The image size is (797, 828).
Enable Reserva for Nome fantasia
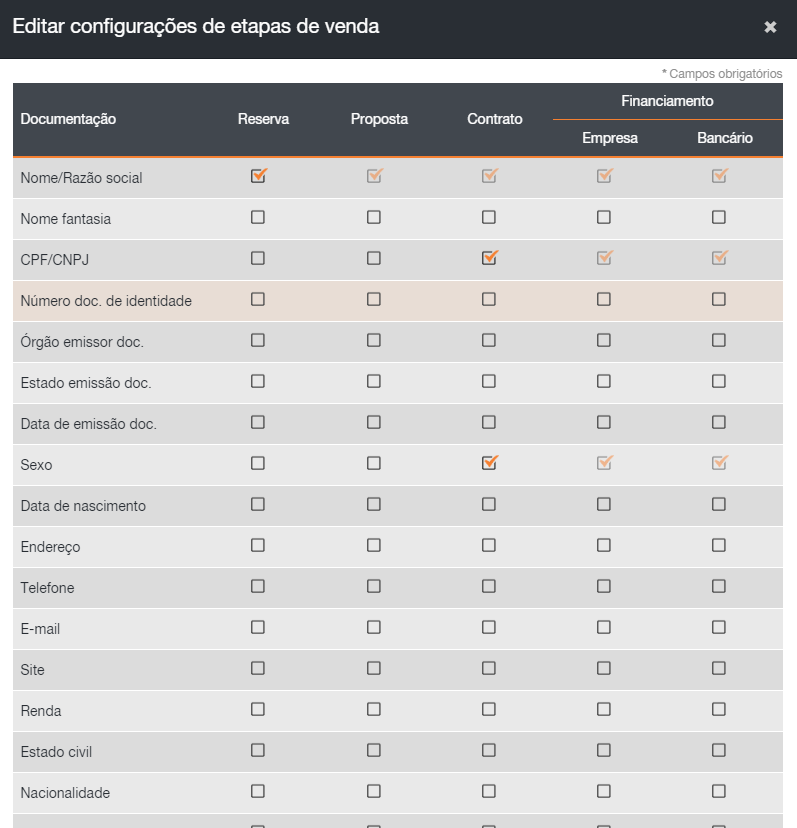[258, 217]
